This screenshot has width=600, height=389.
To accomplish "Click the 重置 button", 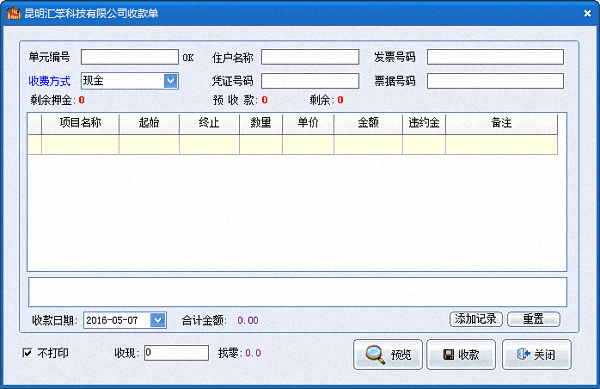I will click(x=533, y=319).
